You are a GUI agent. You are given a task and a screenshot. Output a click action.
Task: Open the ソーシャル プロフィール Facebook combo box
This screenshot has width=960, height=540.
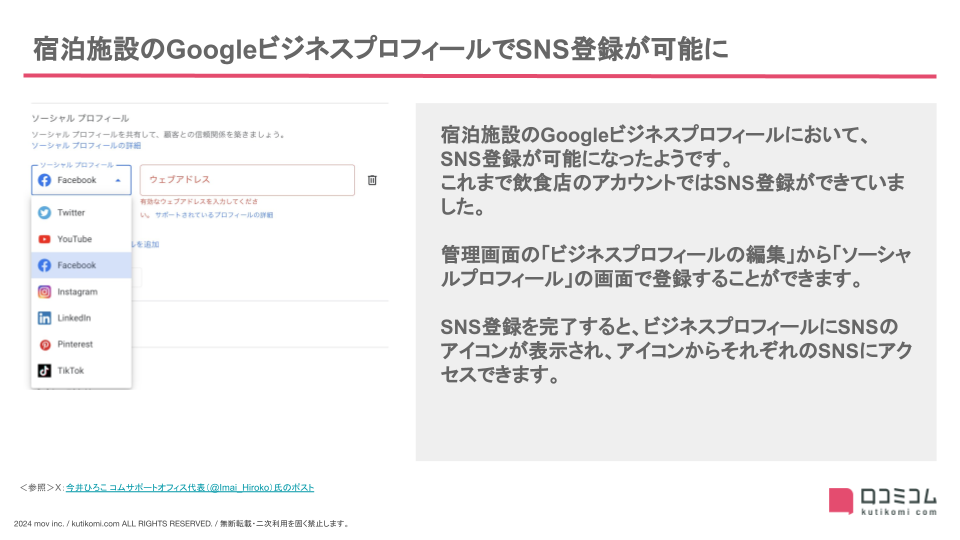(x=80, y=180)
